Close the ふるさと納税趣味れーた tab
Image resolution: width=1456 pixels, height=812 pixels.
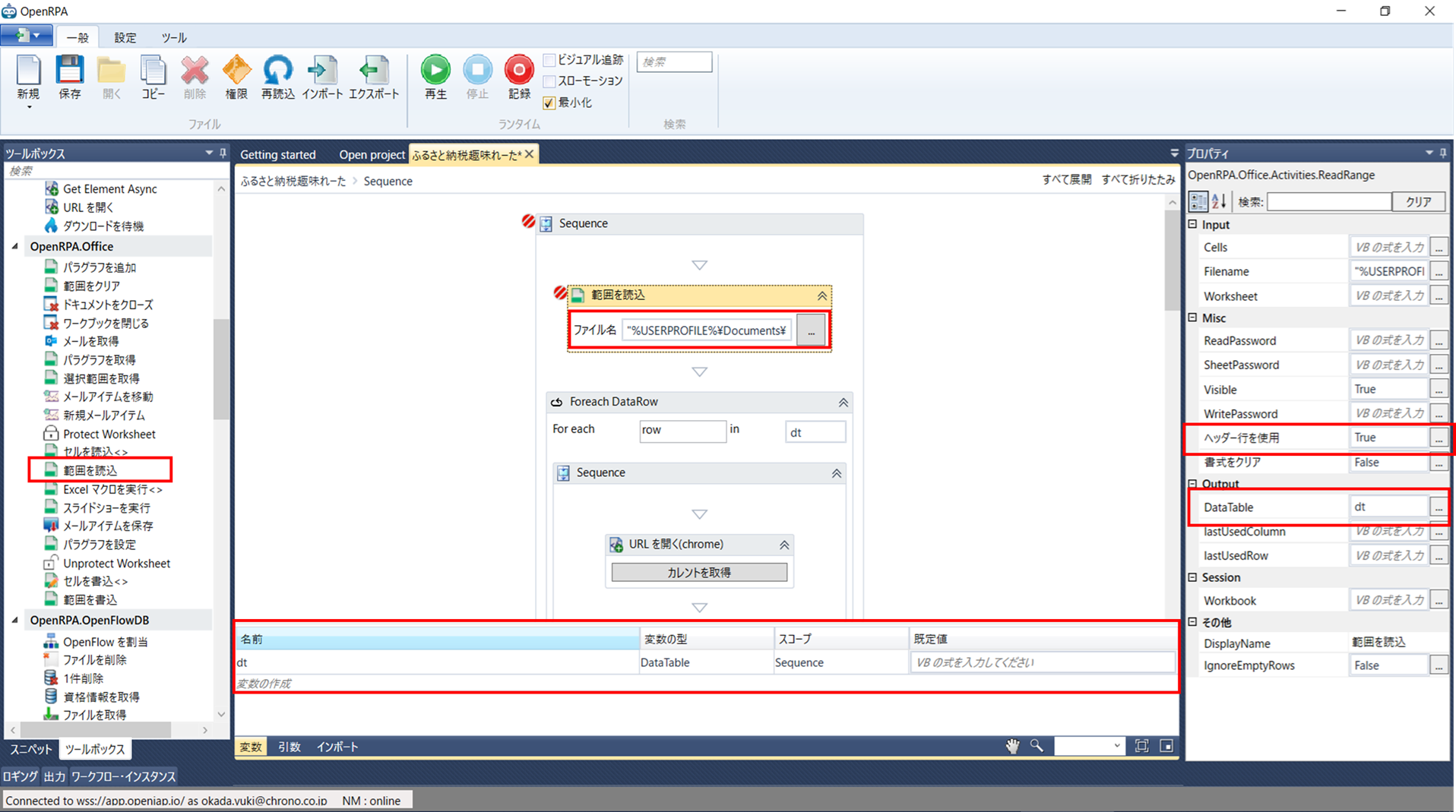tap(529, 153)
